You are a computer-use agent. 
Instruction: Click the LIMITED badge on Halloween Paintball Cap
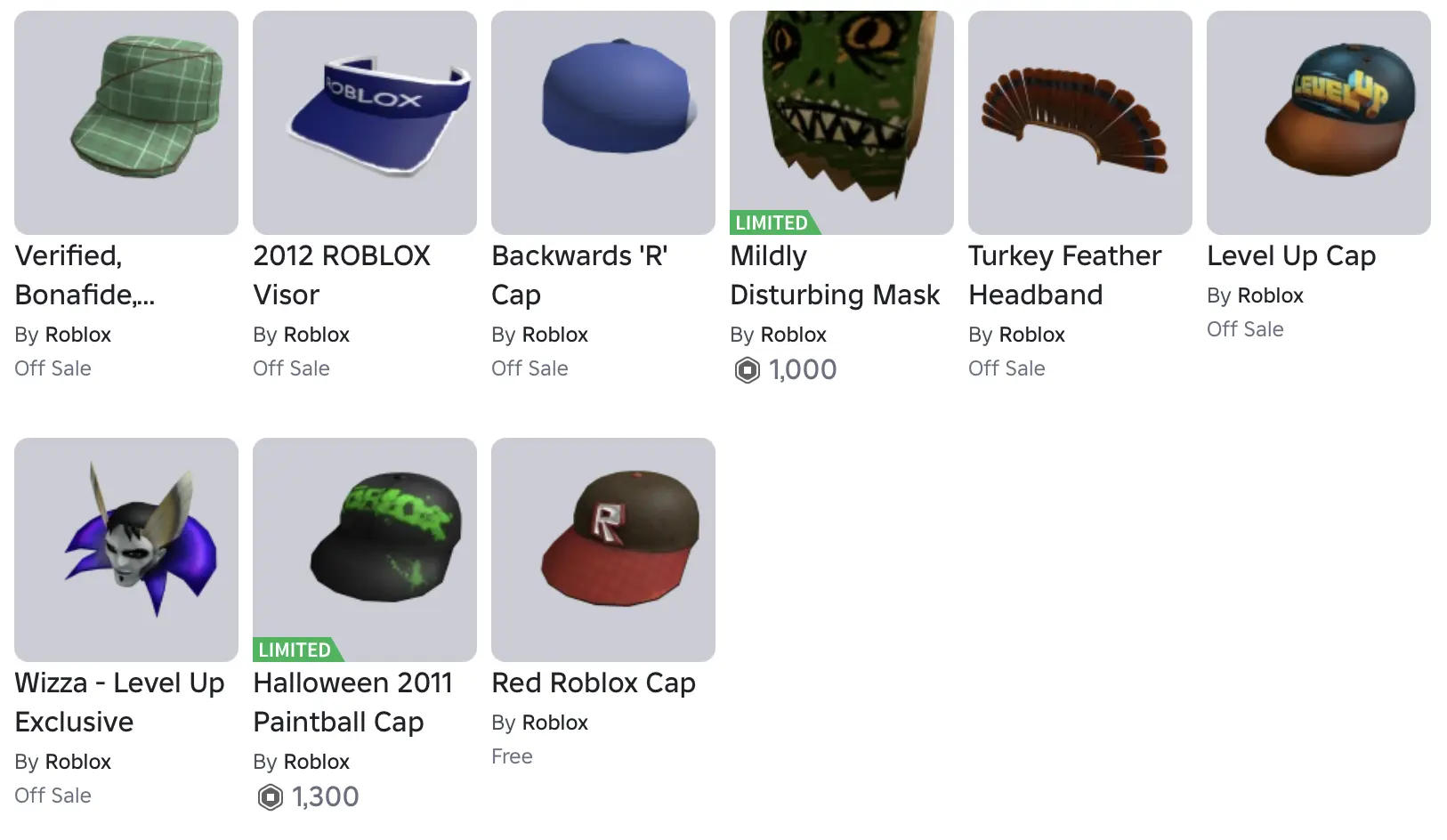pos(295,650)
